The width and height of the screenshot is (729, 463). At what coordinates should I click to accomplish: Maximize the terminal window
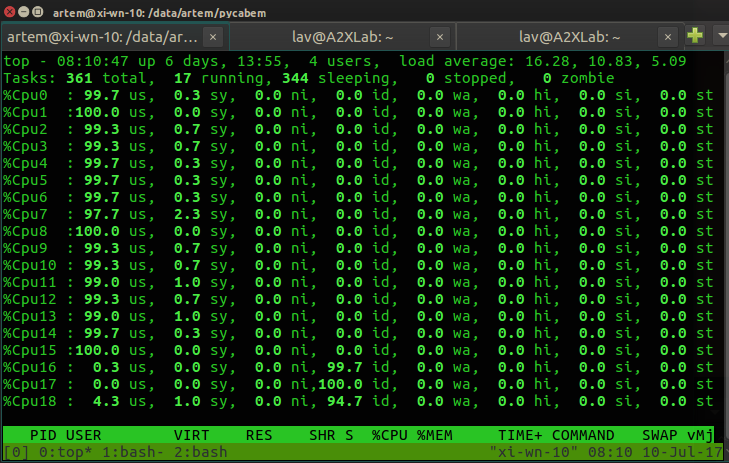pyautogui.click(x=38, y=12)
